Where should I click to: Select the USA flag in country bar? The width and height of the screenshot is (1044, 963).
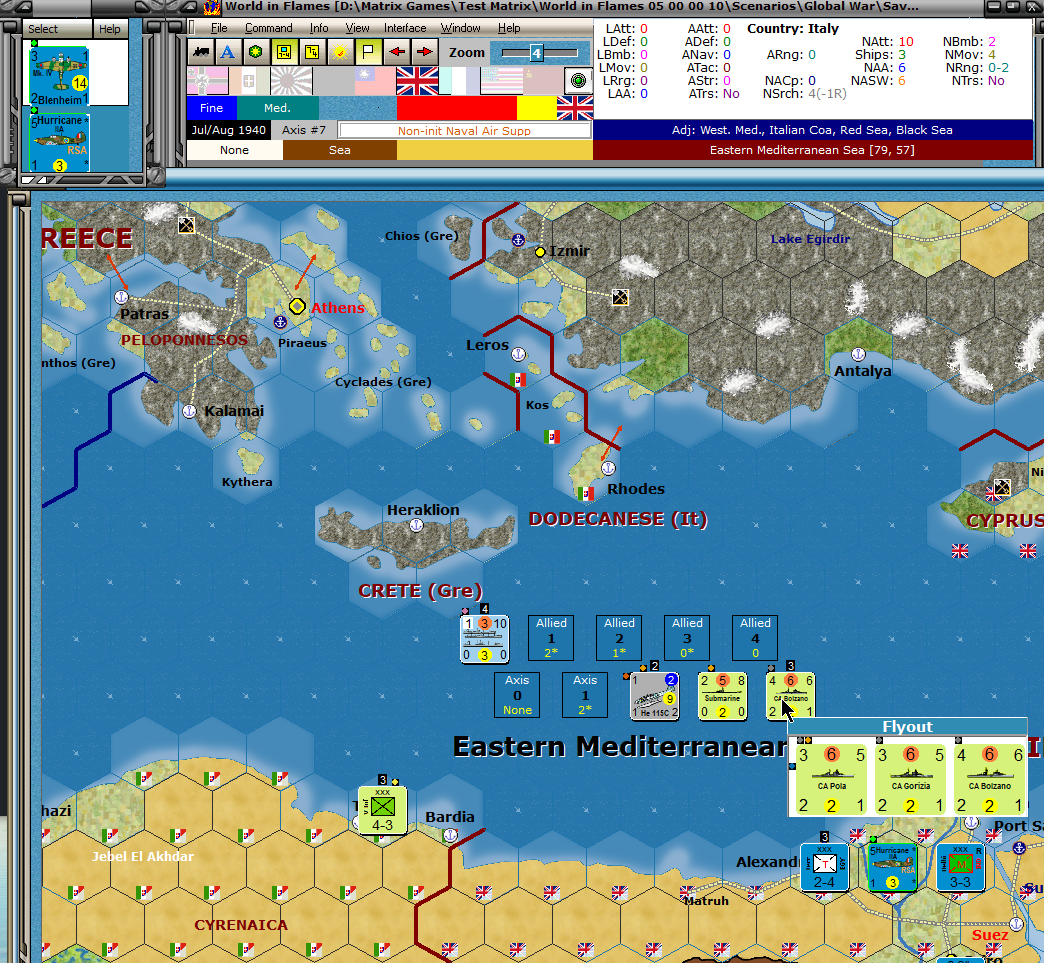pyautogui.click(x=501, y=81)
